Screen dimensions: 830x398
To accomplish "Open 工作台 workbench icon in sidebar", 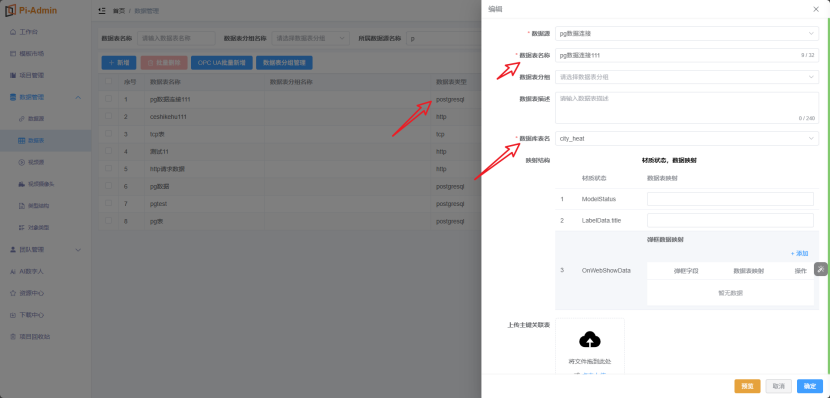I will tap(13, 32).
